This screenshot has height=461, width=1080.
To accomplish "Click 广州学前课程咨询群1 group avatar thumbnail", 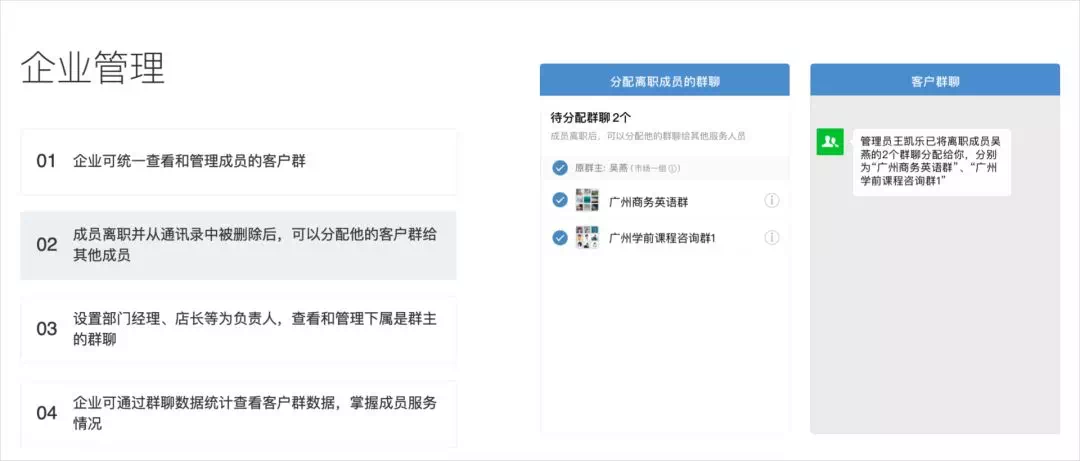I will (x=587, y=237).
